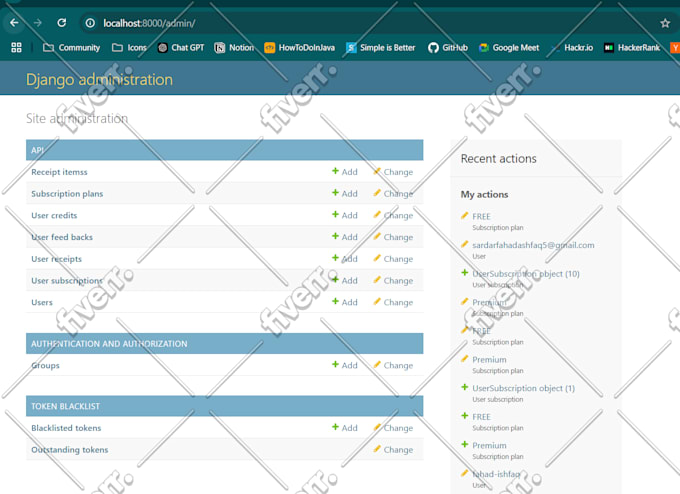680x494 pixels.
Task: Open UserSubscription object (10) recent action
Action: tap(526, 274)
